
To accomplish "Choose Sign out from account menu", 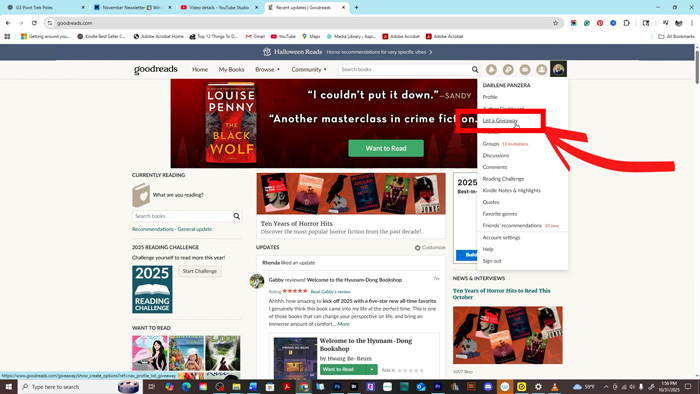I will [492, 261].
